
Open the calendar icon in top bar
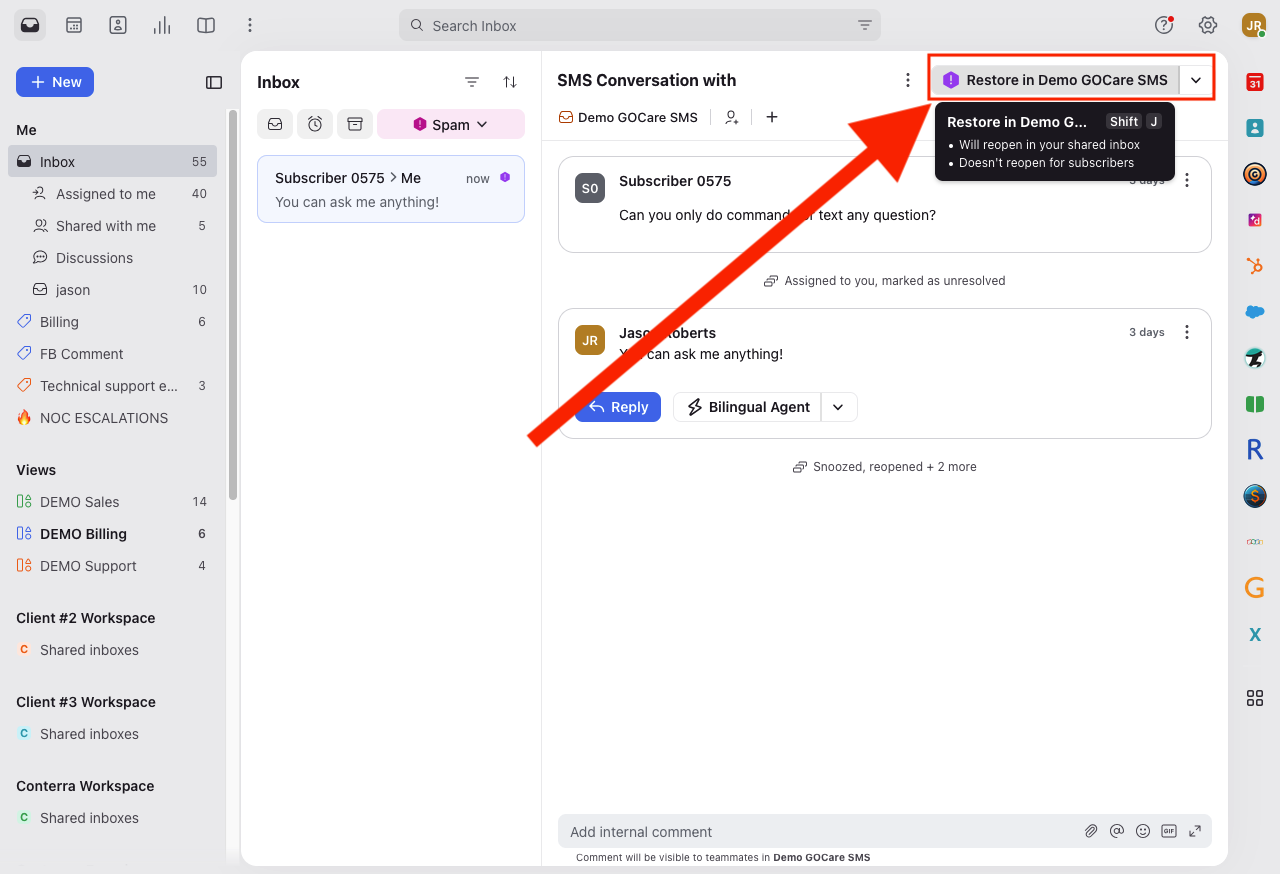click(x=74, y=25)
